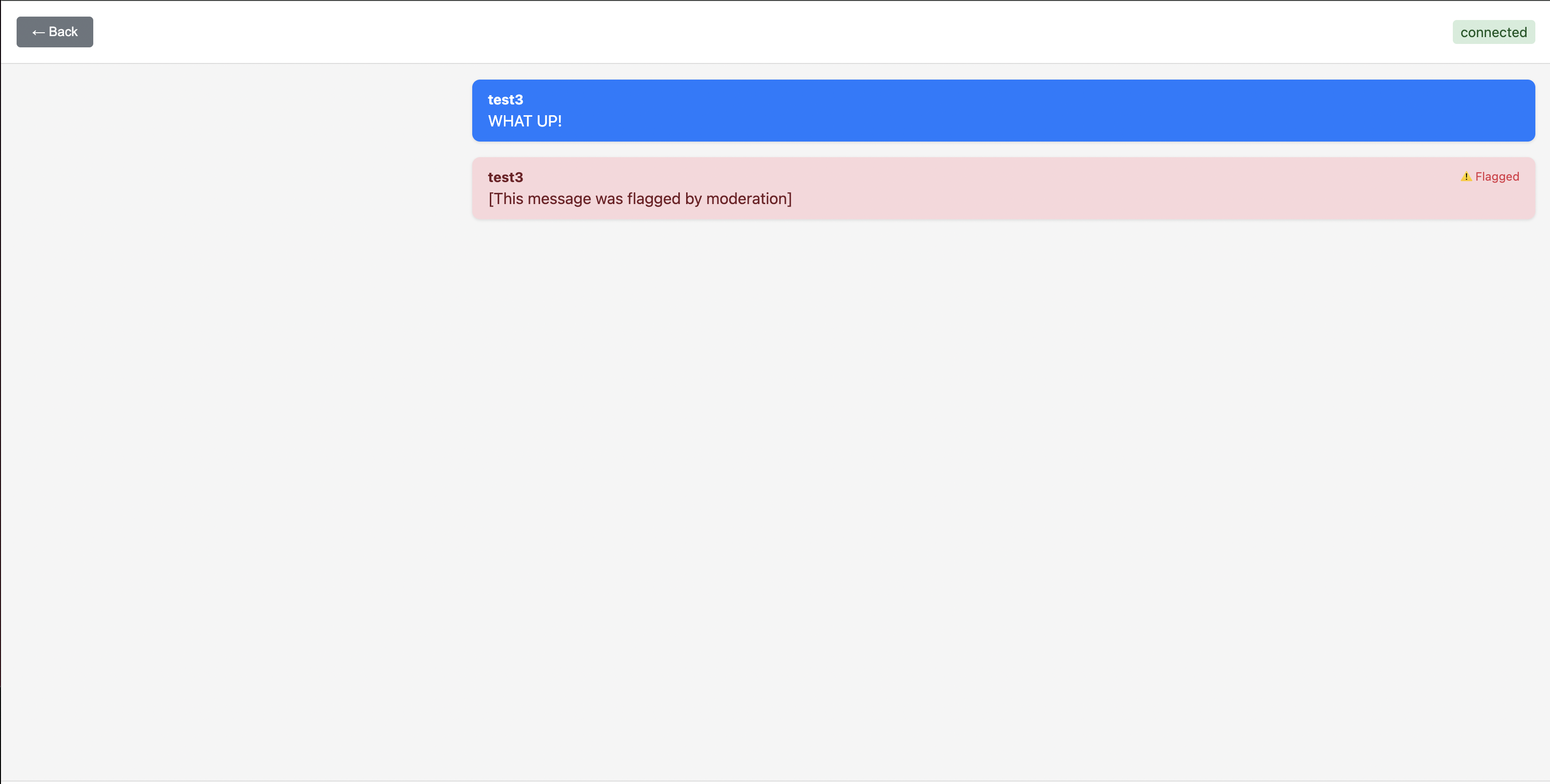Click test3 username in the blue message
Screen dimensions: 1550x784
pyautogui.click(x=505, y=100)
